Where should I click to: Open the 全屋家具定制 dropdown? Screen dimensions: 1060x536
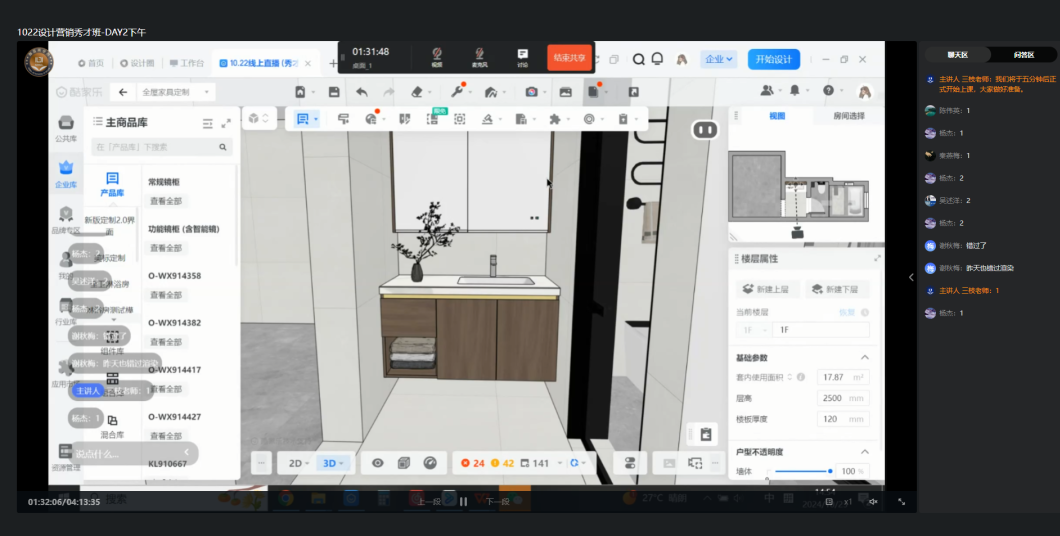coord(177,92)
